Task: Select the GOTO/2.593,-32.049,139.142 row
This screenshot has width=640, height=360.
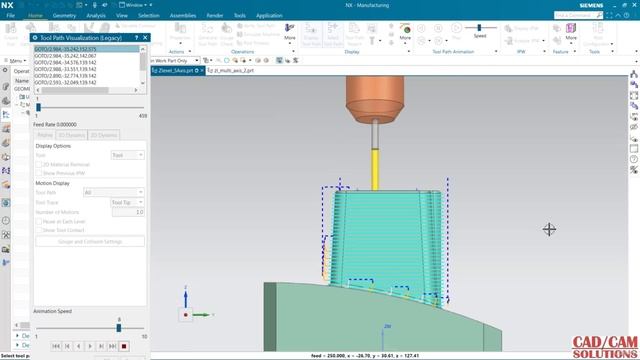Action: tap(86, 82)
